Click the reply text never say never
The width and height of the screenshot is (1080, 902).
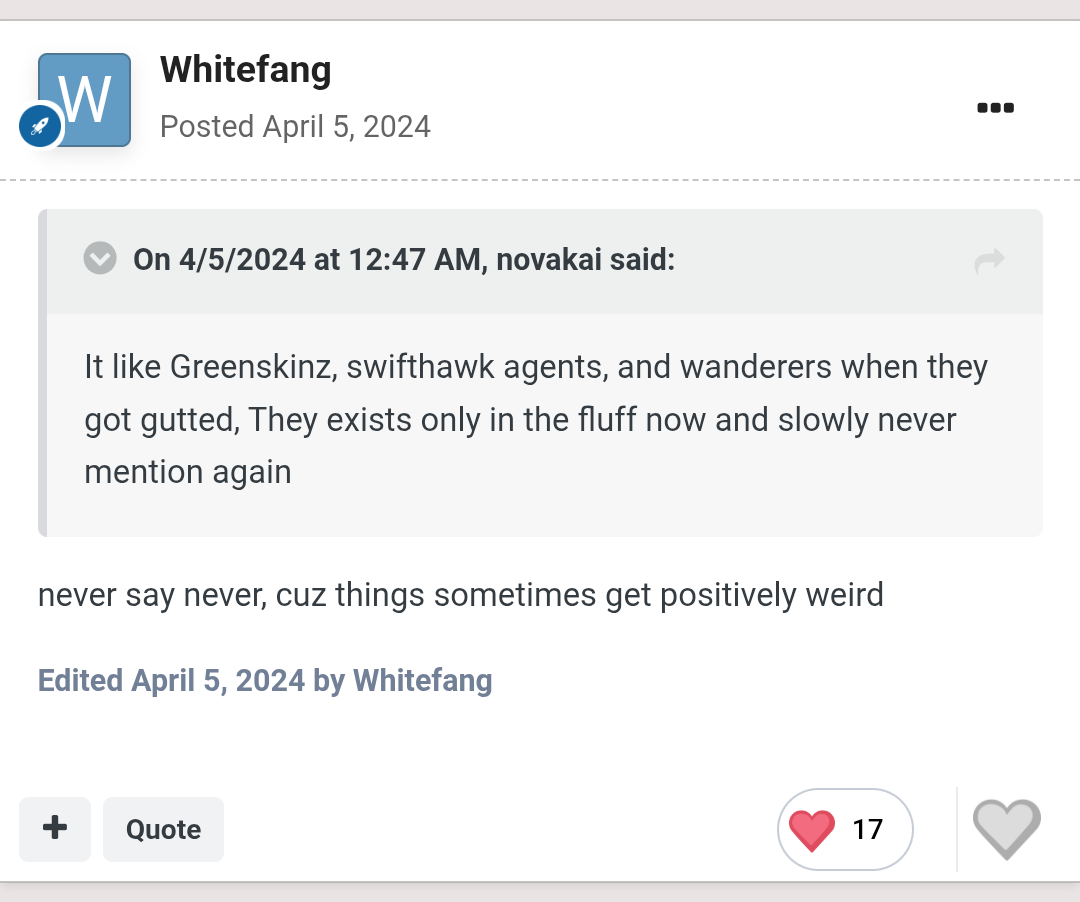click(460, 595)
